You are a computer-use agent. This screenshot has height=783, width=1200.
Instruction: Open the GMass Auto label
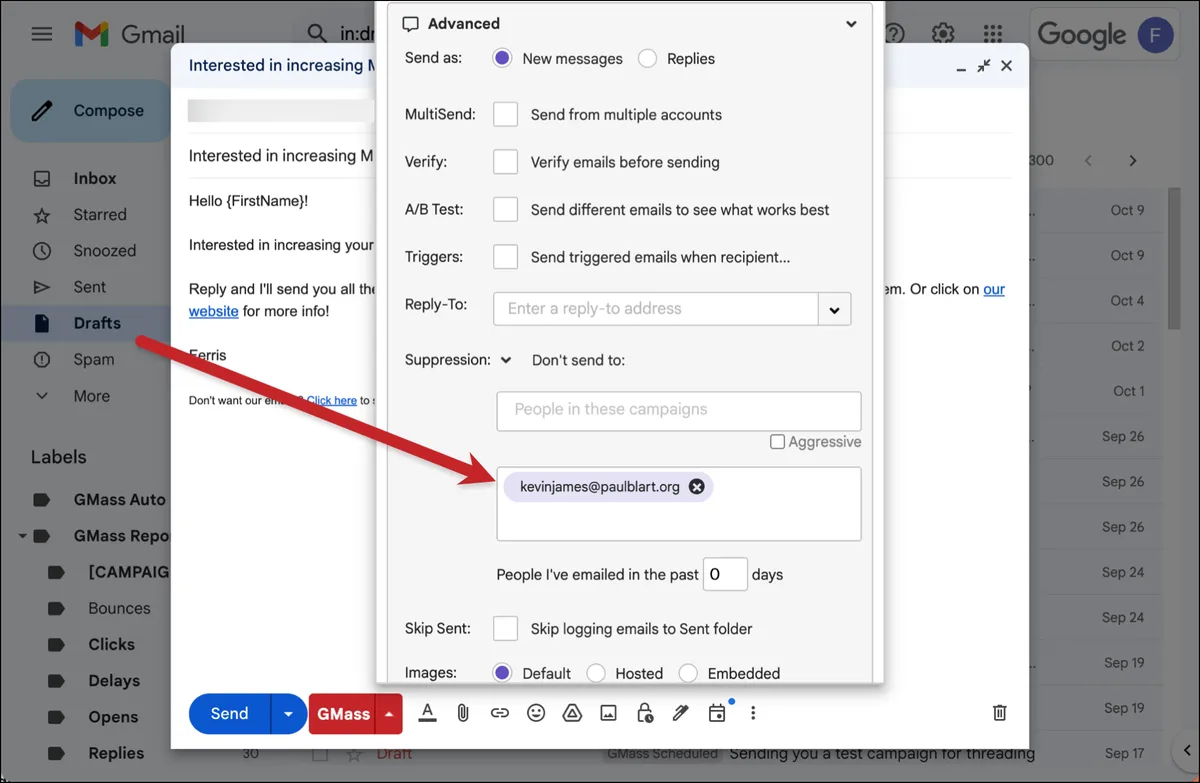click(119, 499)
